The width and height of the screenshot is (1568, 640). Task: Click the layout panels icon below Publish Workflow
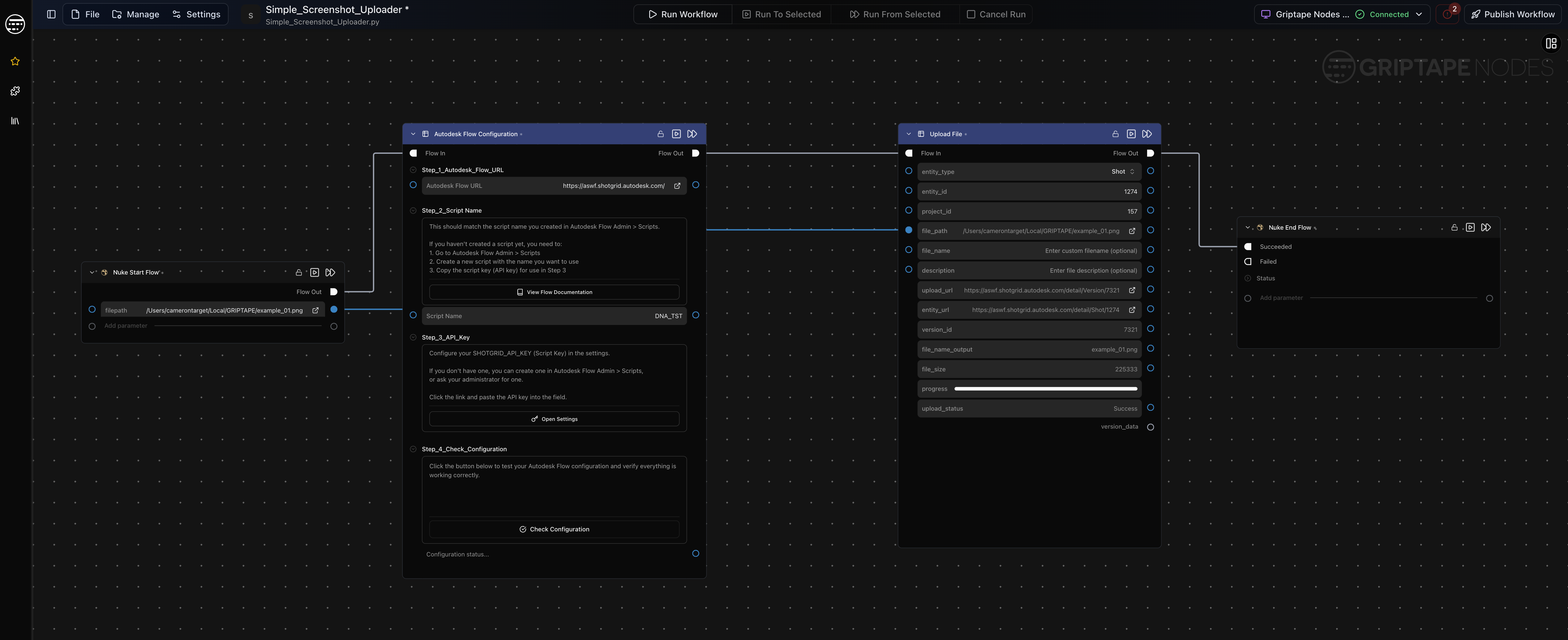1551,43
